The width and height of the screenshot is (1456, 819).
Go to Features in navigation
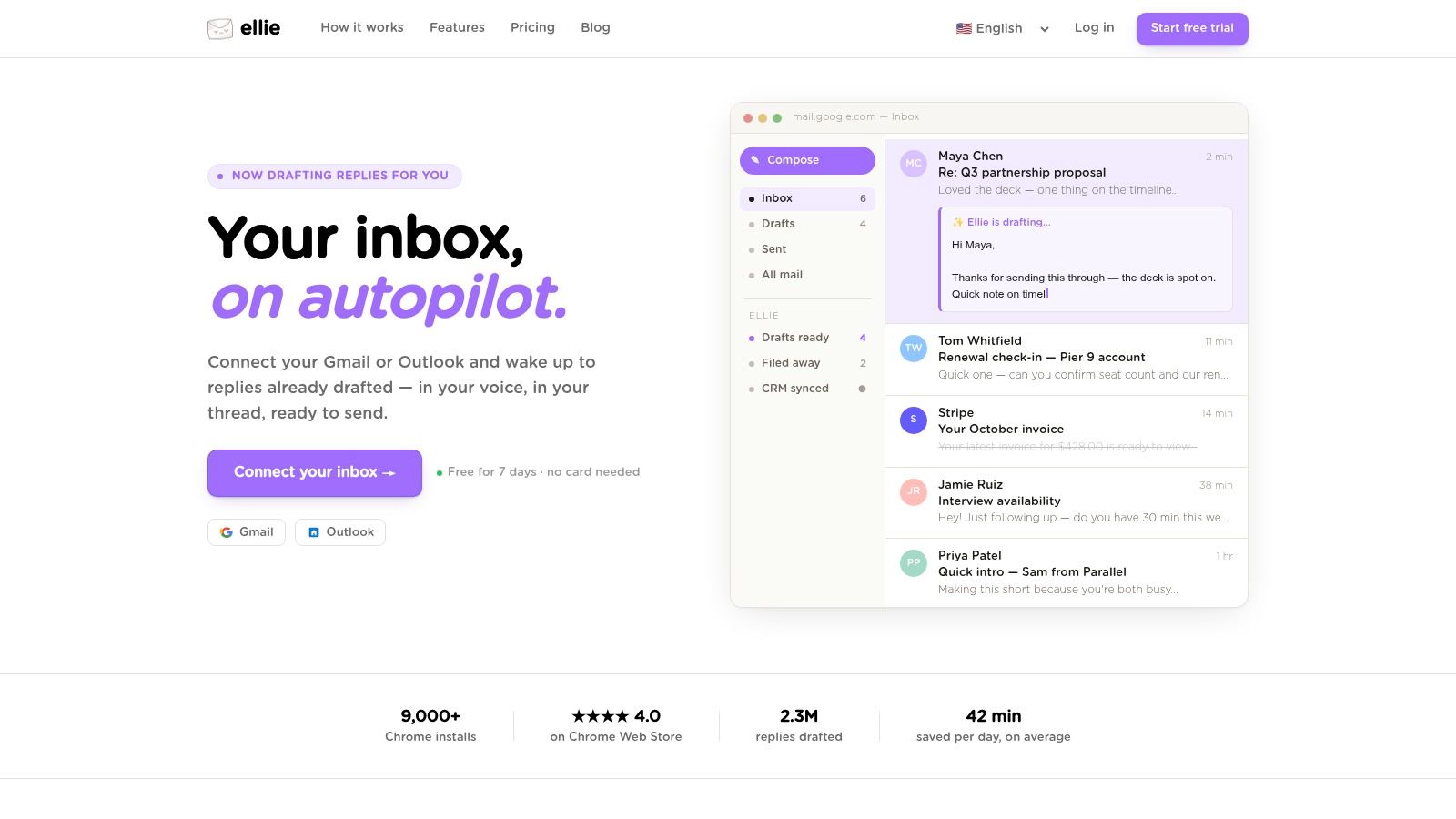click(x=457, y=27)
